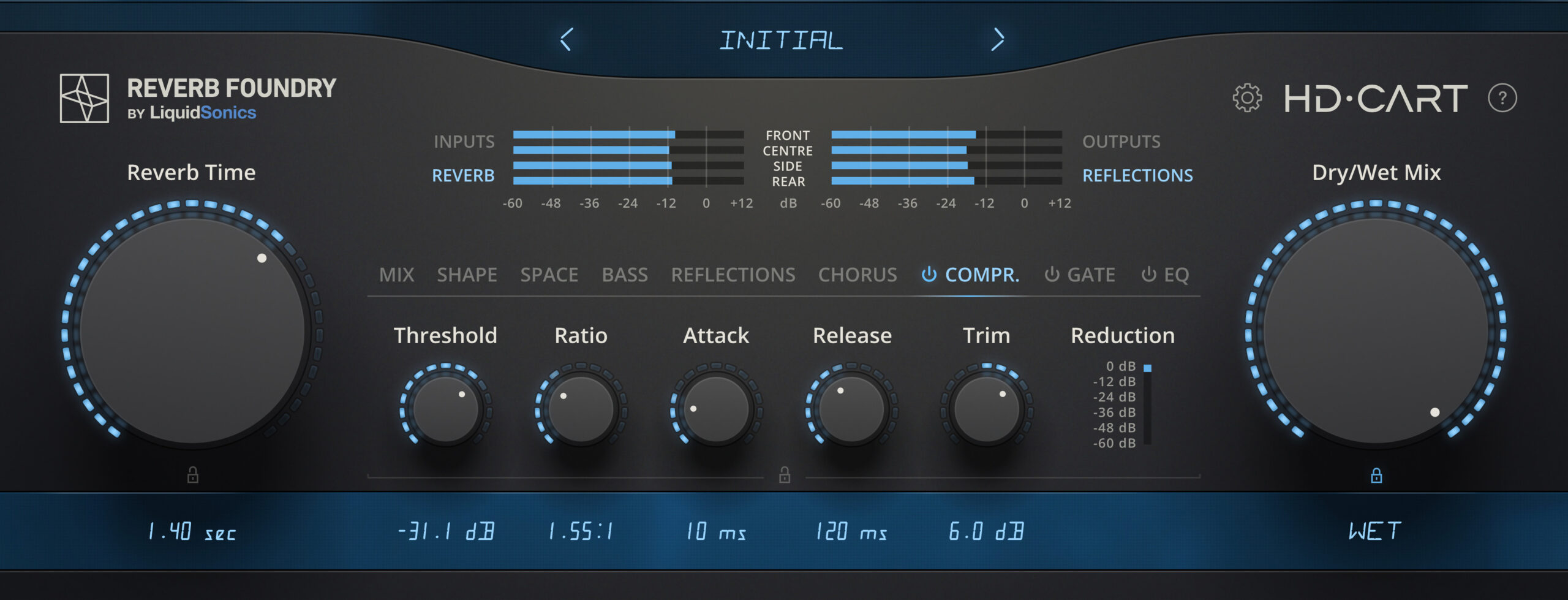
Task: Click the 120 ms release value
Action: (x=851, y=531)
